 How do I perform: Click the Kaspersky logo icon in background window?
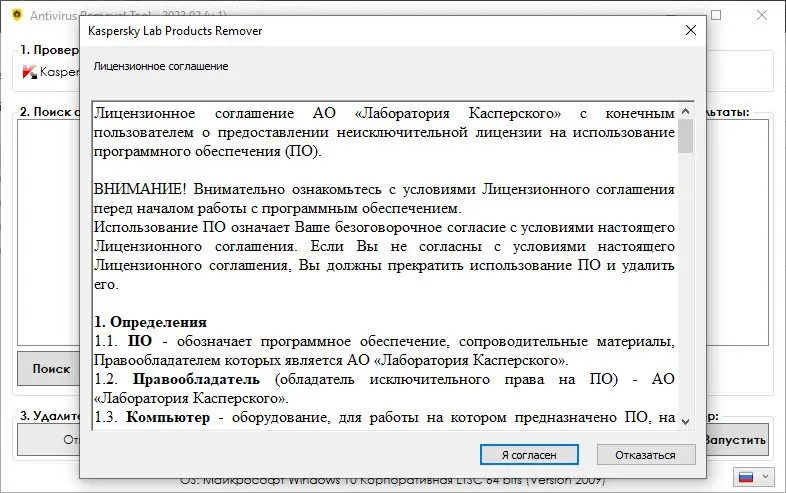pos(30,72)
